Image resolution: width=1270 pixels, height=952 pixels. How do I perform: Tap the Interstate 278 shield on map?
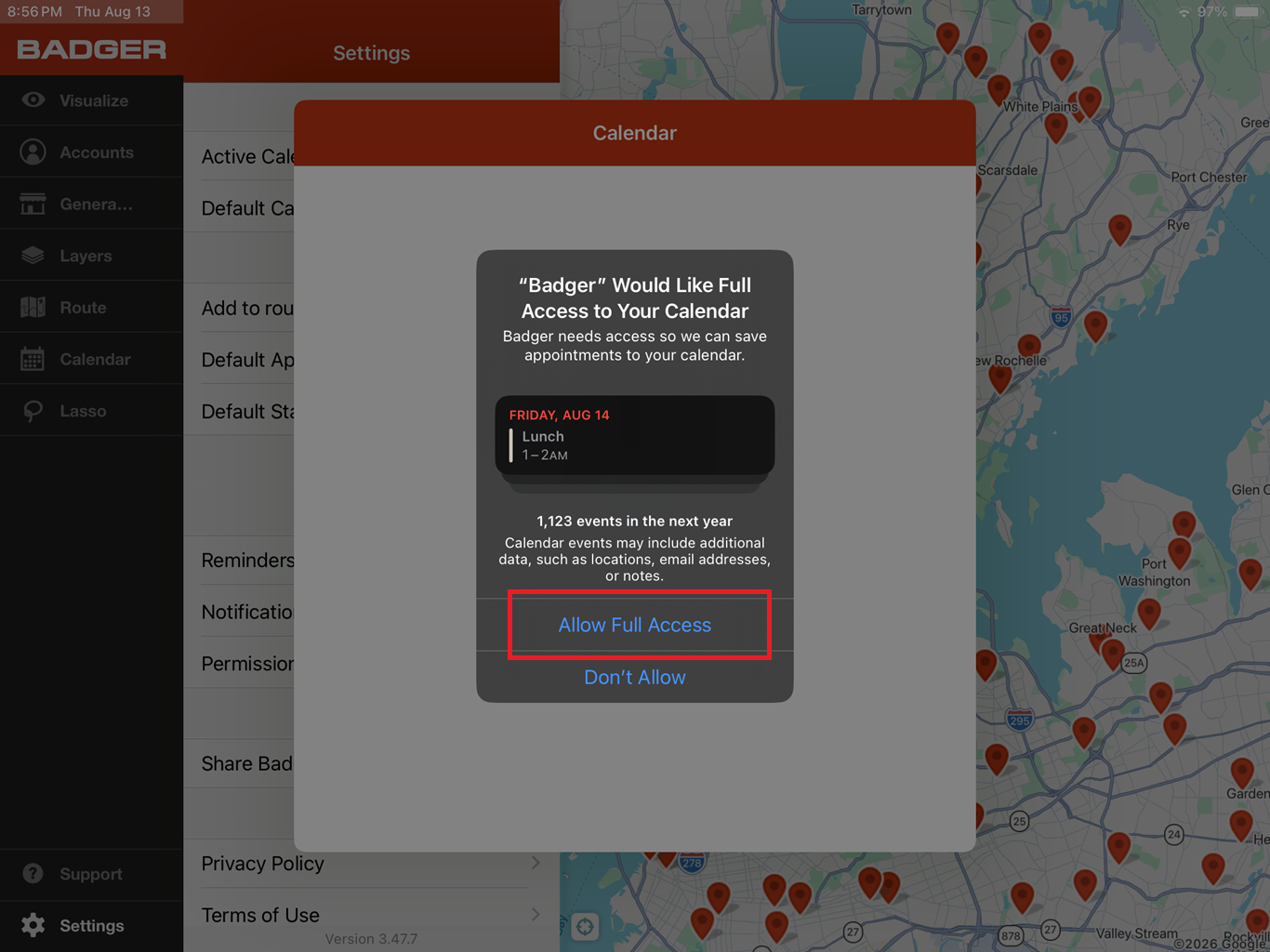click(692, 862)
